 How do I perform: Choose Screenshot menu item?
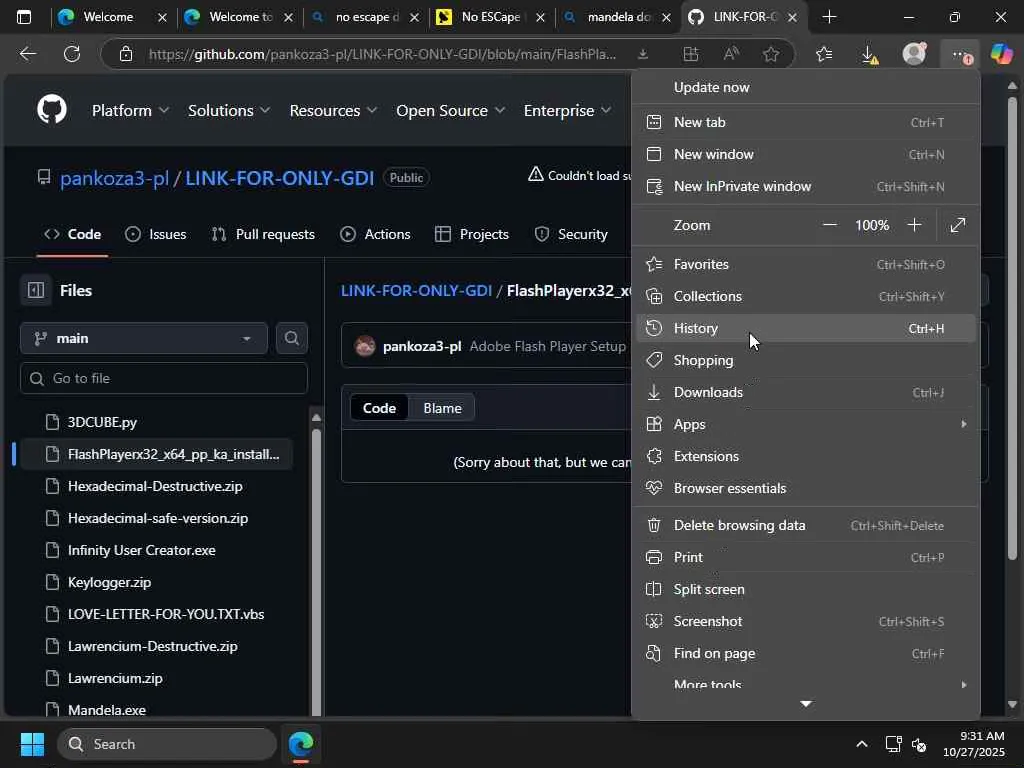pyautogui.click(x=806, y=621)
